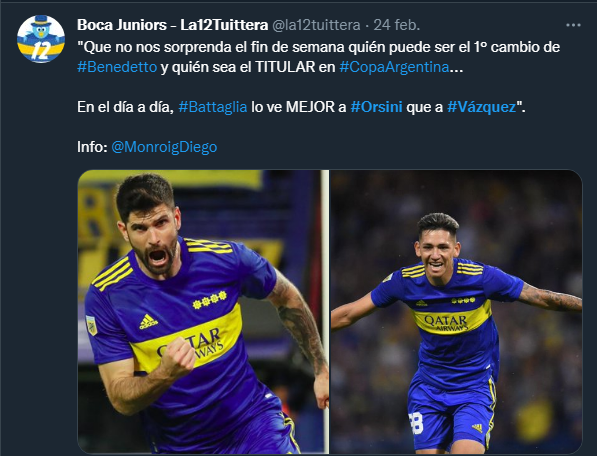This screenshot has height=456, width=597.
Task: Follow the #CopaArgentina hashtag
Action: (x=394, y=67)
